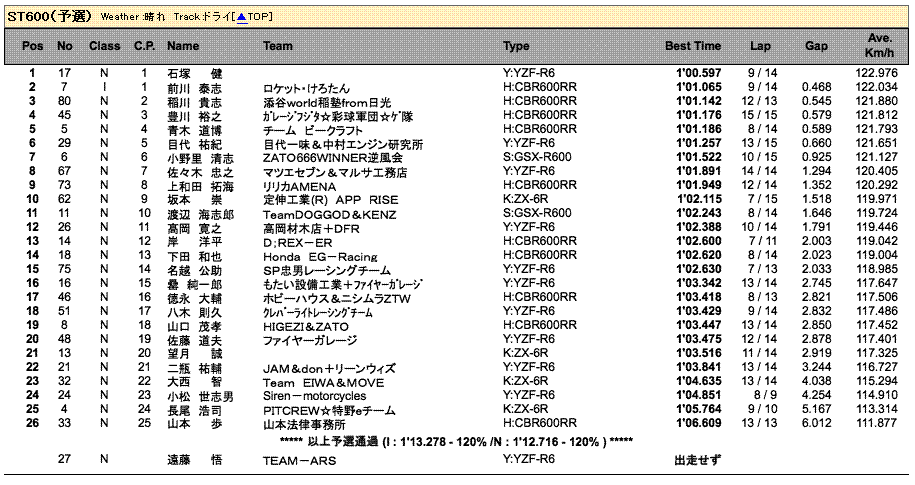915x485 pixels.
Task: Click team HIGEZI＆ZATO
Action: pos(306,326)
